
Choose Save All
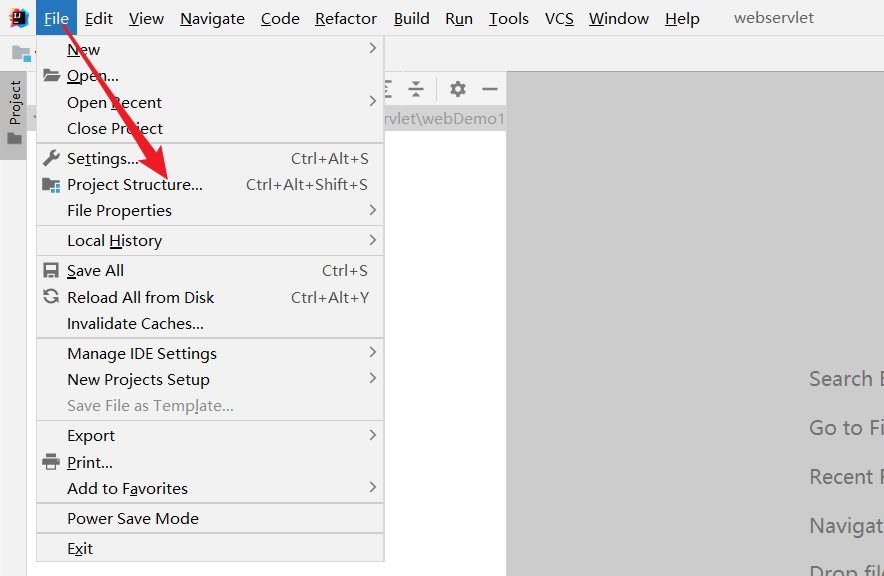(210, 271)
